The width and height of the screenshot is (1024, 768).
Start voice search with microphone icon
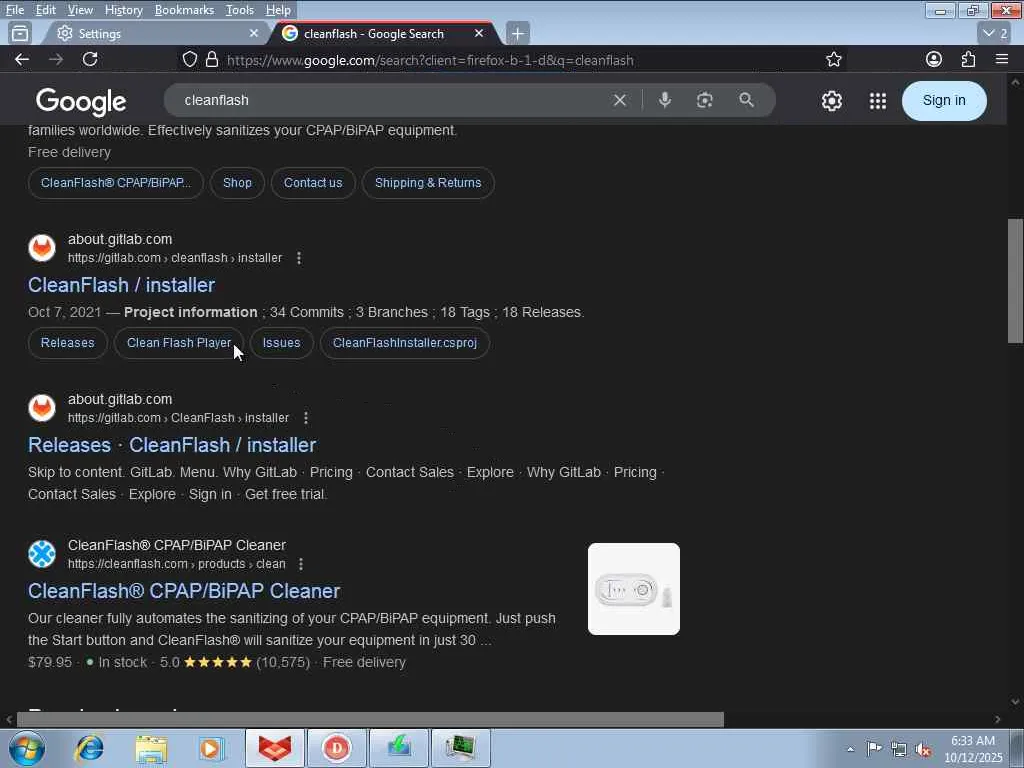(665, 100)
